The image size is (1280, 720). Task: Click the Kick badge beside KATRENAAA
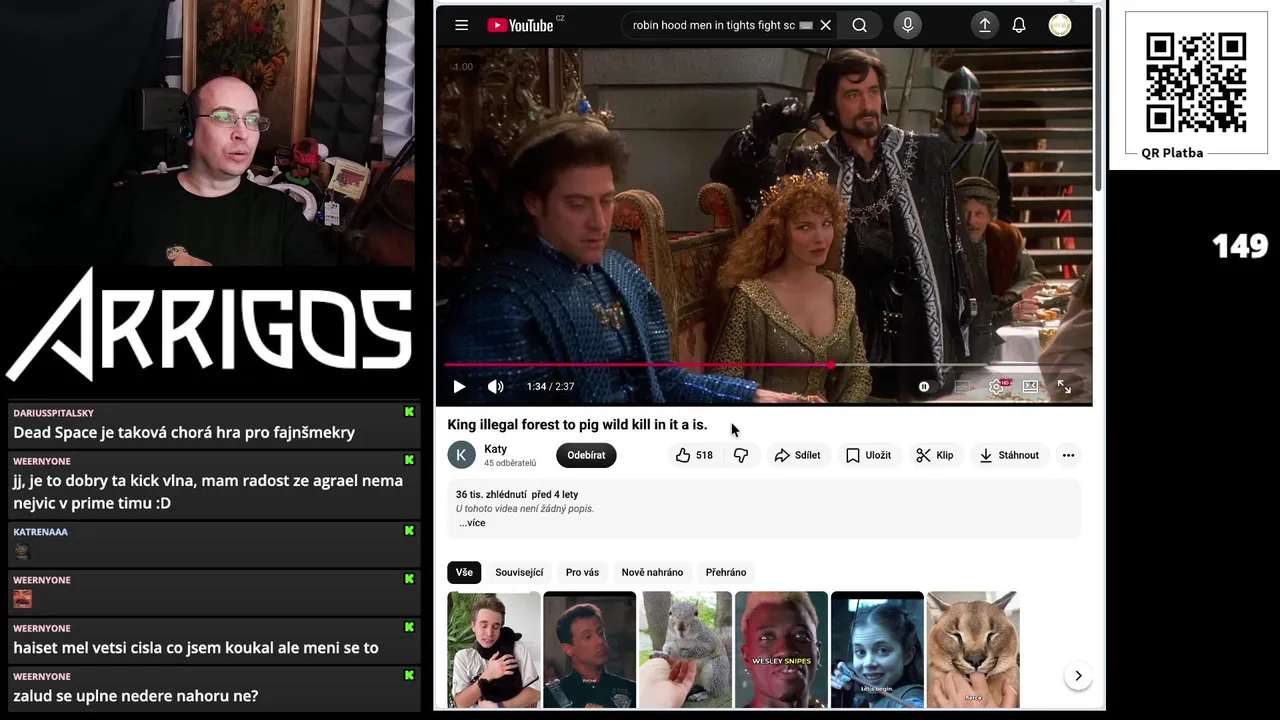coord(409,531)
